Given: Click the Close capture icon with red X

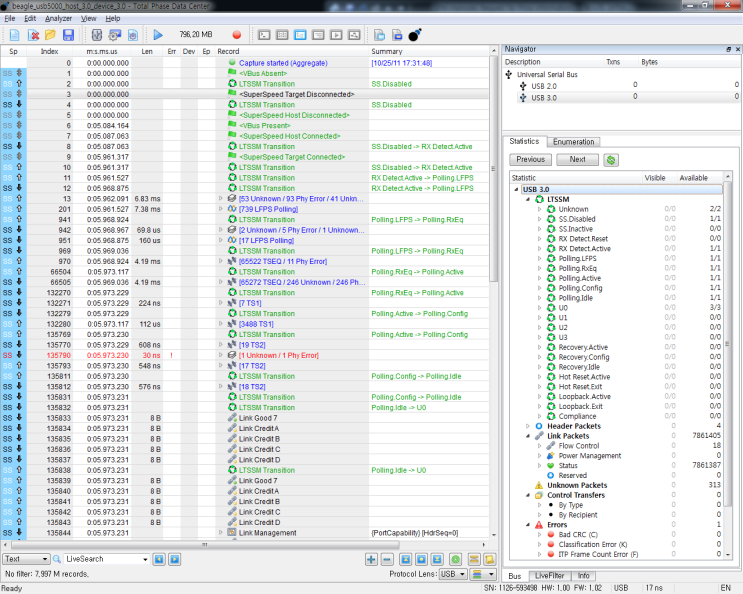Looking at the screenshot, I should click(33, 35).
